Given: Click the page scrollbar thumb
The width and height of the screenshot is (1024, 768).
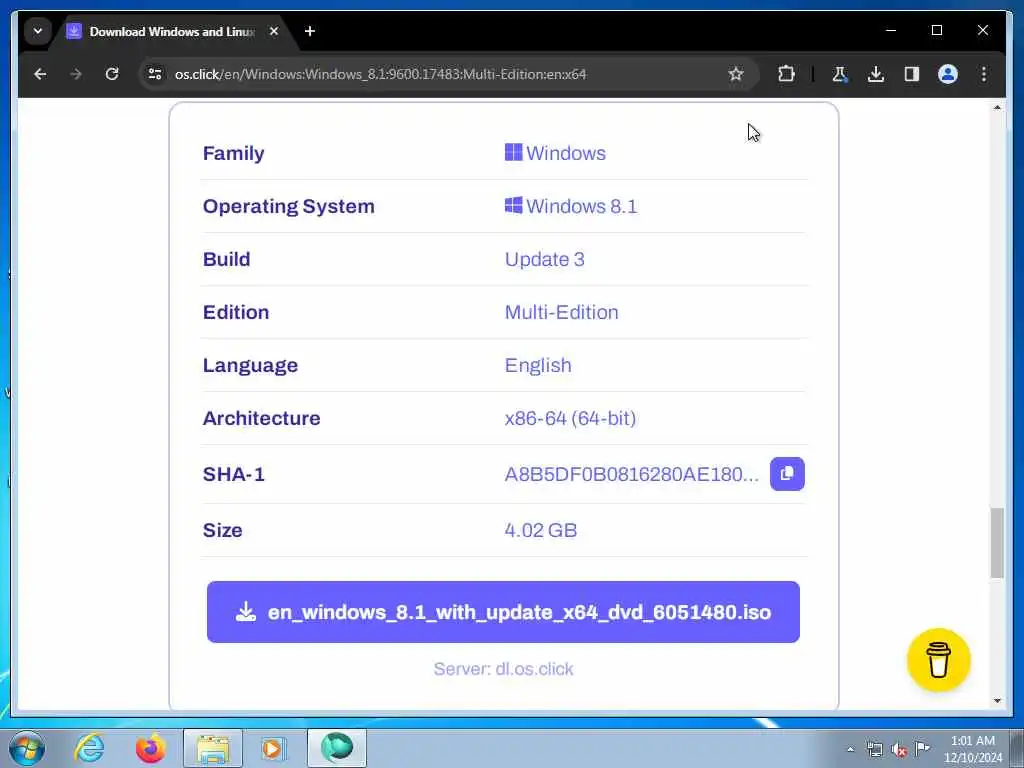Looking at the screenshot, I should pyautogui.click(x=997, y=543).
